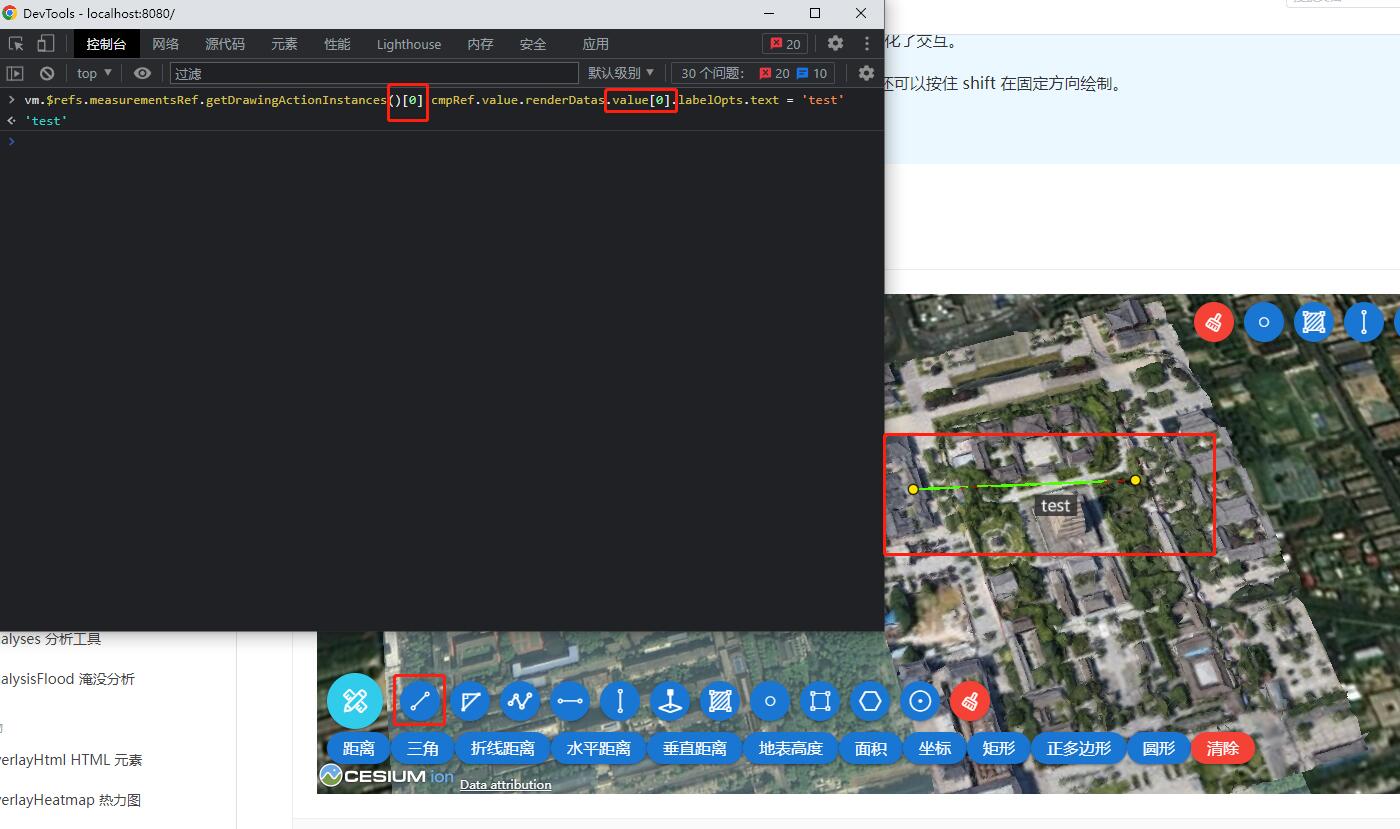Activate the DevTools inspect element picker
Viewport: 1400px width, 829px height.
click(16, 43)
